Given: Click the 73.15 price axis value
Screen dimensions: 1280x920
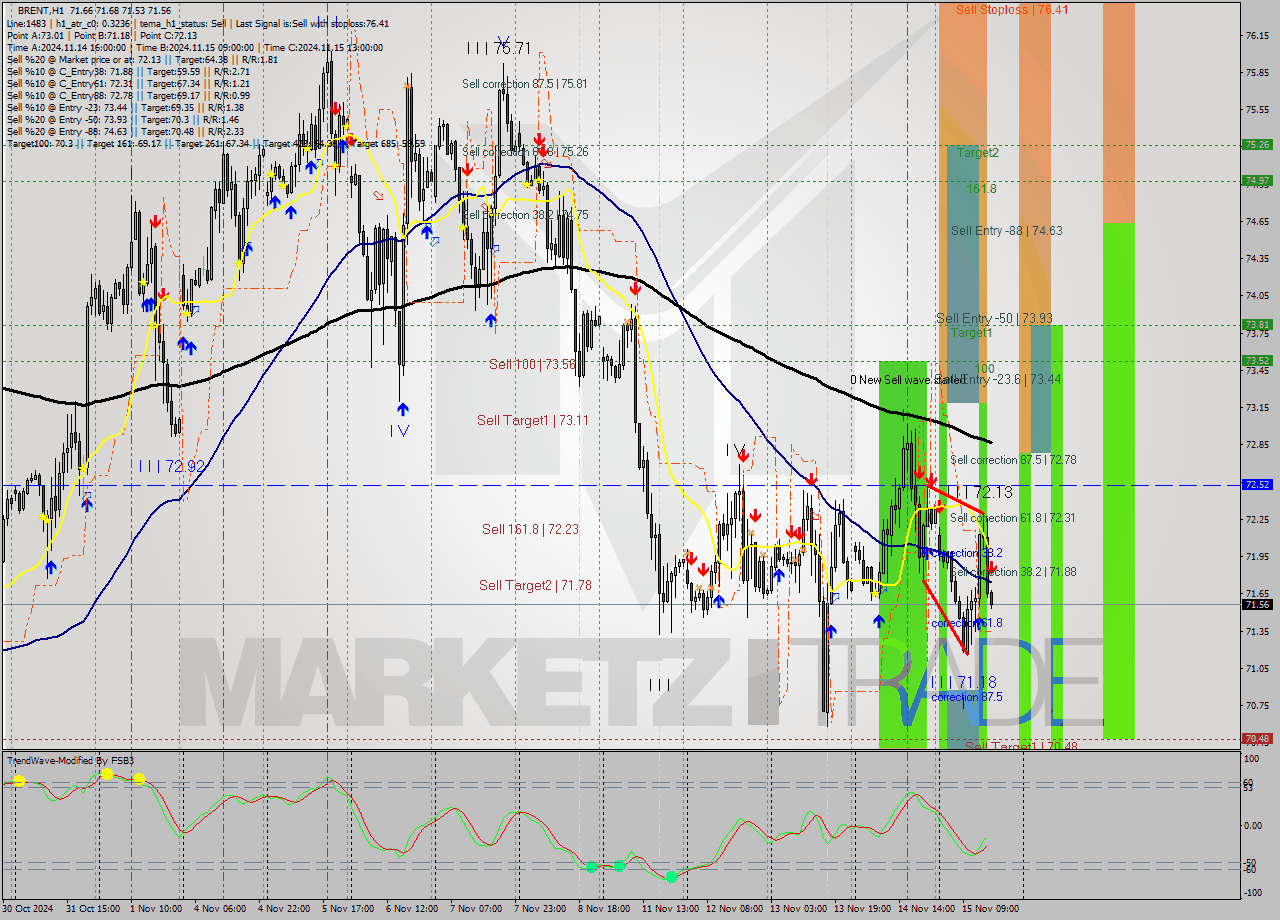Looking at the screenshot, I should (x=1257, y=407).
